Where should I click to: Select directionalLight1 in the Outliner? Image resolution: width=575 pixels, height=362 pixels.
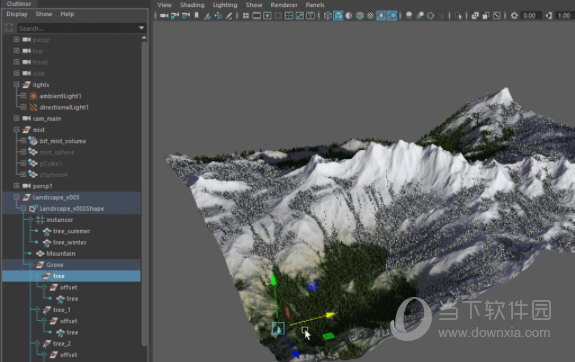tap(64, 107)
